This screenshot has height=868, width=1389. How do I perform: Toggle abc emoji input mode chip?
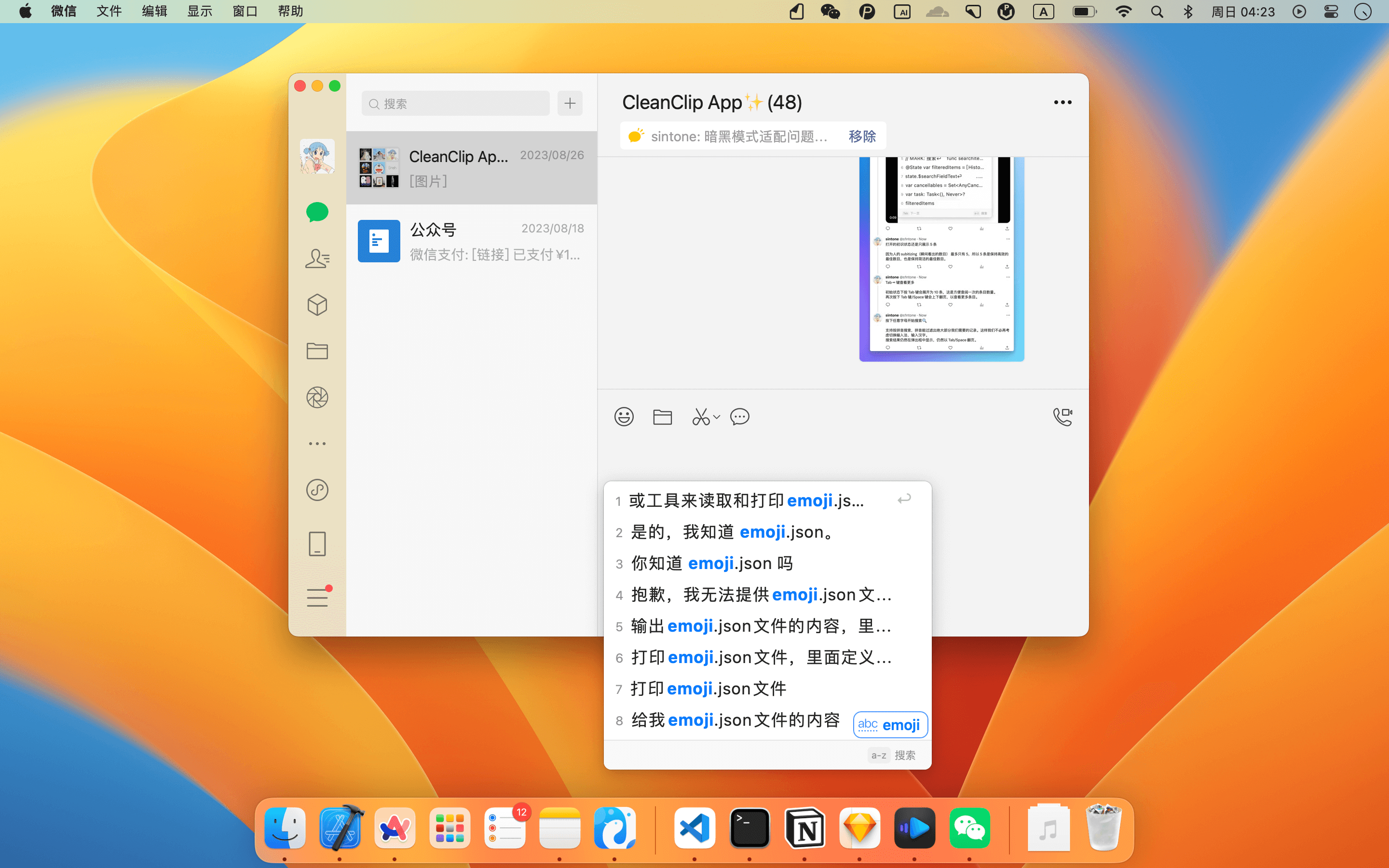coord(890,724)
